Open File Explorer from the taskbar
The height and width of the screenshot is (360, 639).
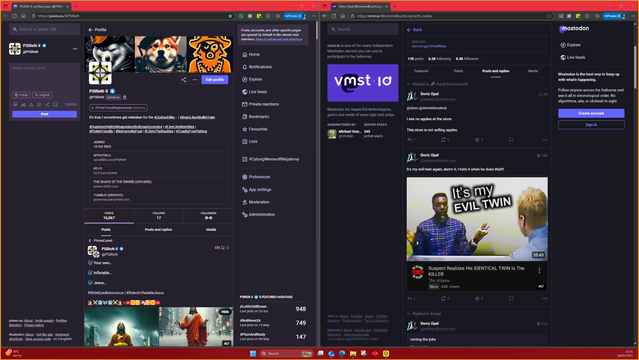coord(353,353)
